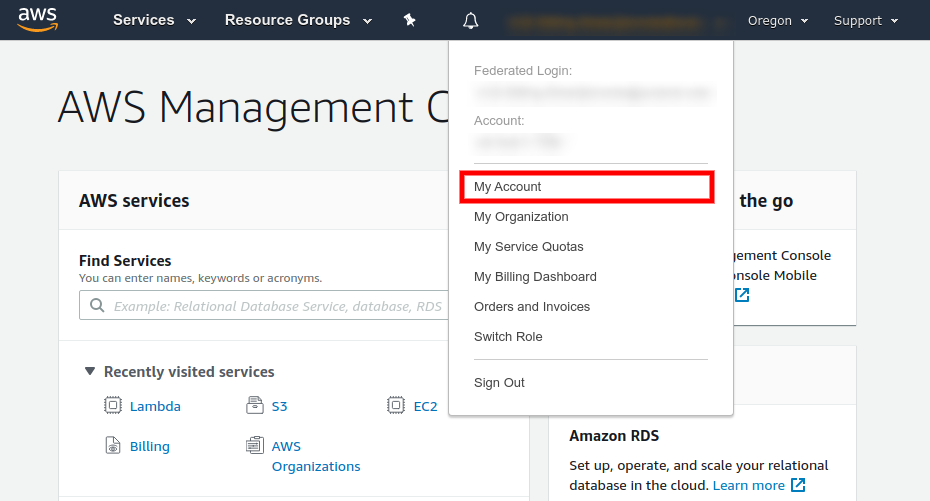
Task: Open the Resource Groups dropdown
Action: coord(298,20)
